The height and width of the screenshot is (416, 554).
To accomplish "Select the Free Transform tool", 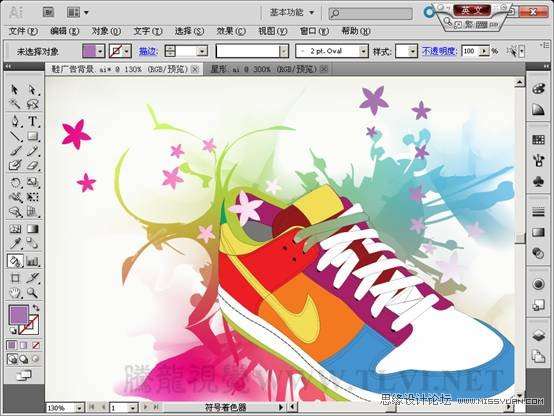I will (32, 197).
